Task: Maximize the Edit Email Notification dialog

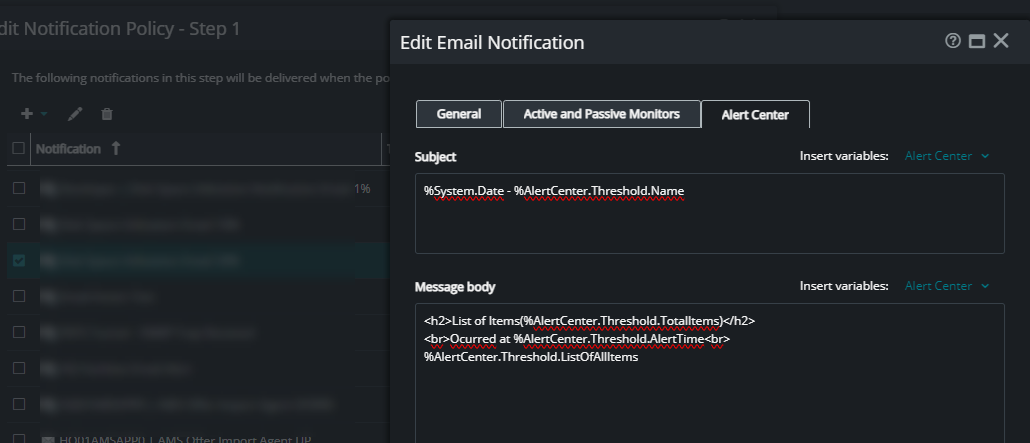Action: click(977, 41)
